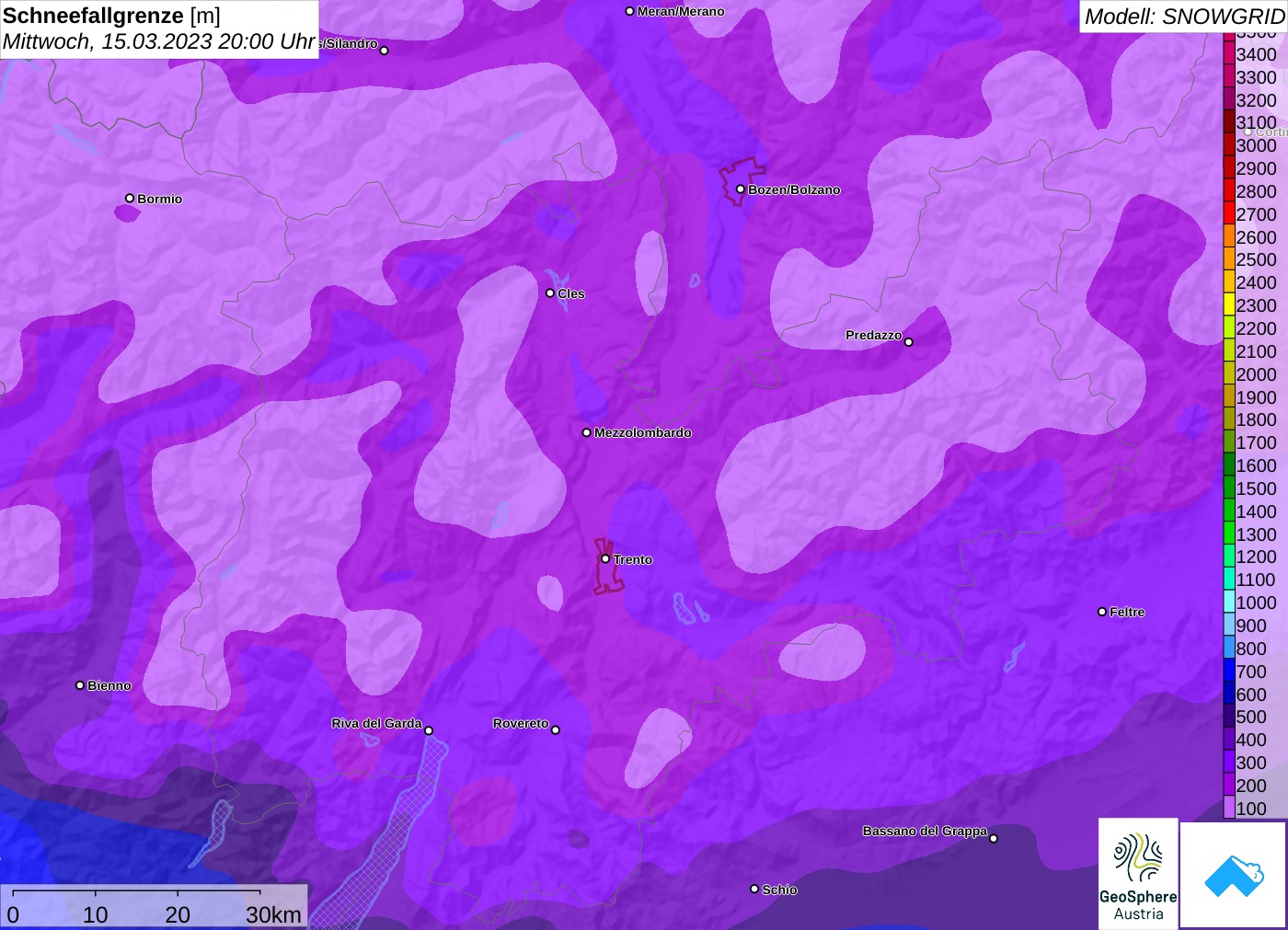This screenshot has height=930, width=1288.
Task: Open the GeoSphere Austria logo
Action: [1138, 873]
